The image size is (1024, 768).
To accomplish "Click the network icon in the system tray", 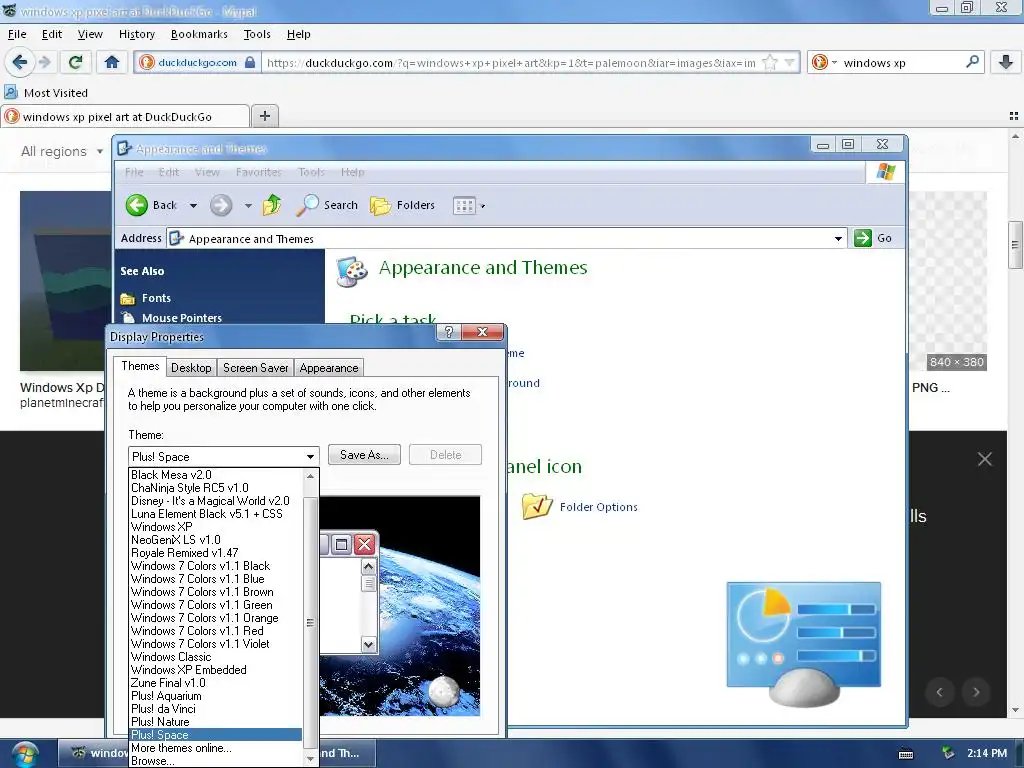I will click(948, 753).
